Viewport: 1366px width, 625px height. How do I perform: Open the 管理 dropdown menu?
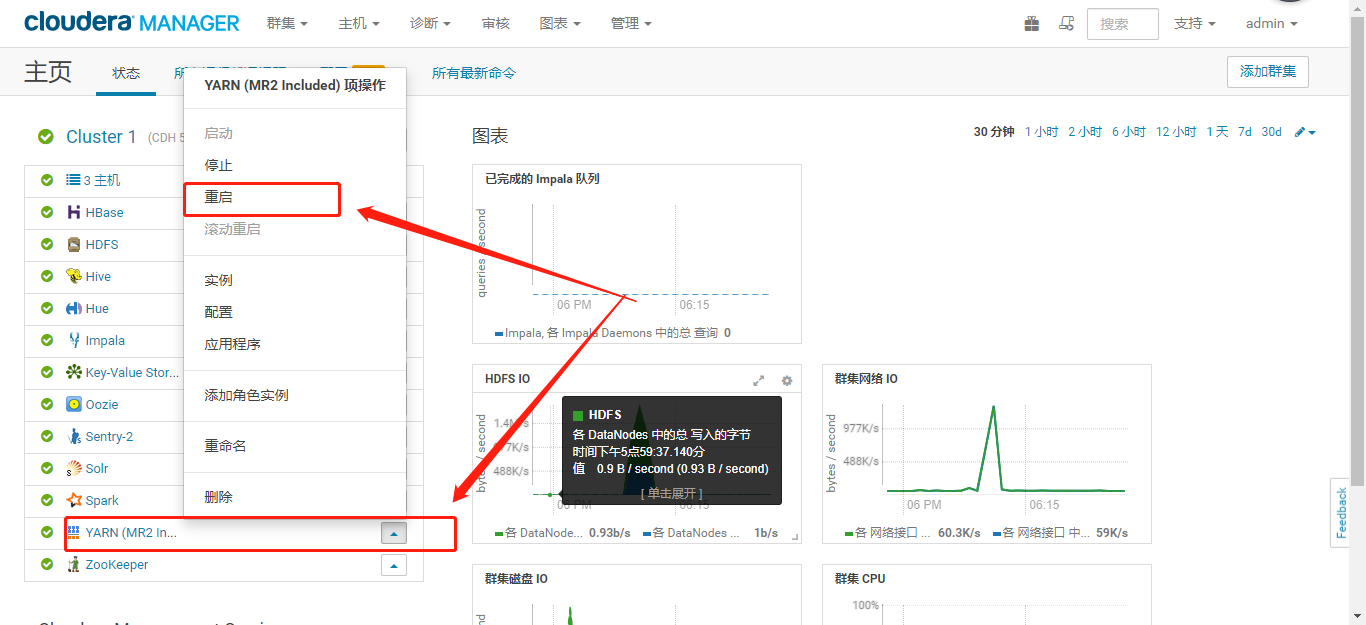point(631,23)
